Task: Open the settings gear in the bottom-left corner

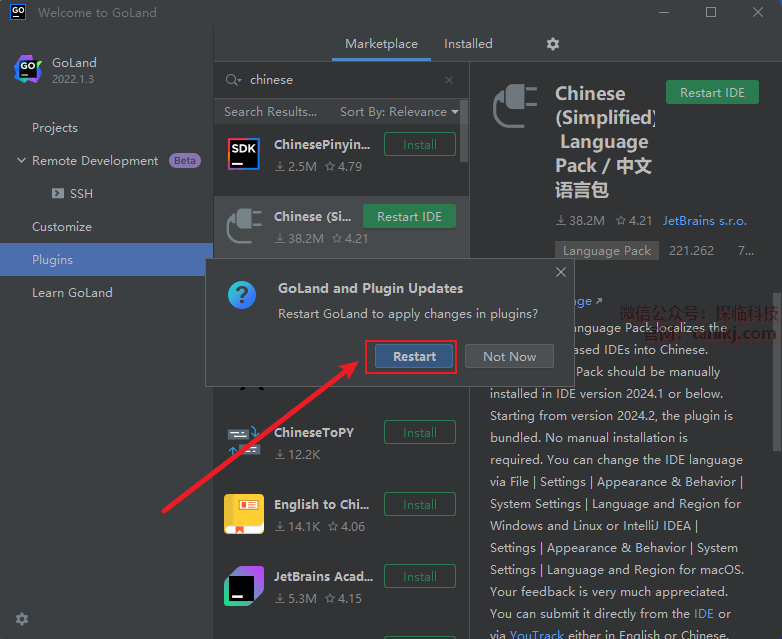Action: pyautogui.click(x=22, y=619)
